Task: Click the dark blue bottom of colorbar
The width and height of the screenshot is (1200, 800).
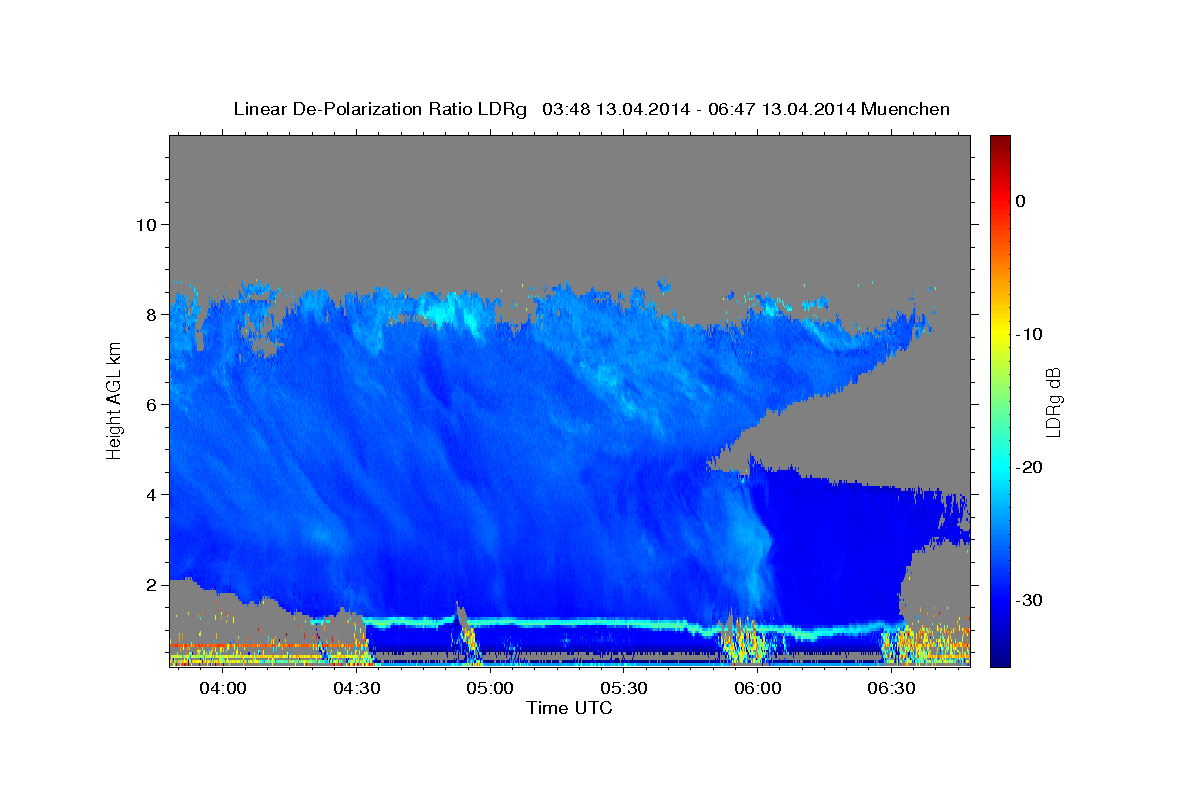Action: [1000, 658]
